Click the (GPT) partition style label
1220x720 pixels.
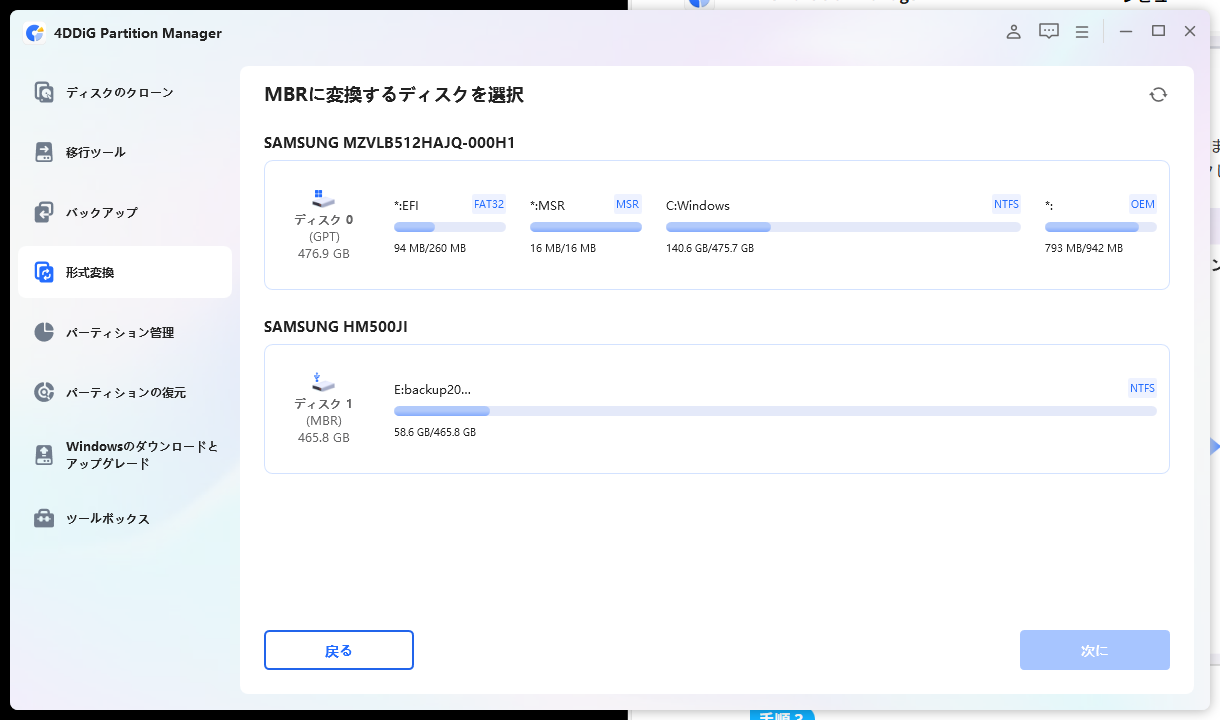(x=324, y=237)
